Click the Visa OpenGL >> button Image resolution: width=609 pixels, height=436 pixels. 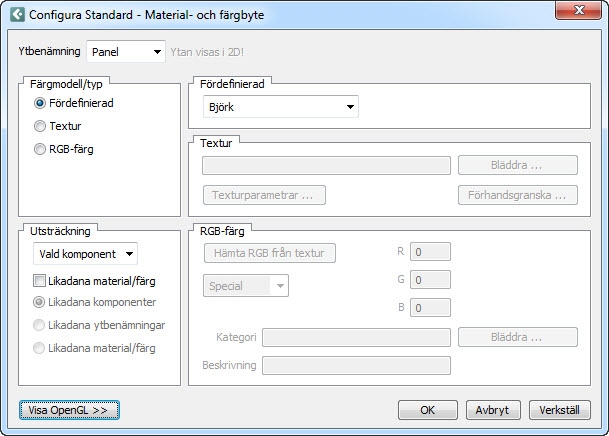[x=69, y=410]
